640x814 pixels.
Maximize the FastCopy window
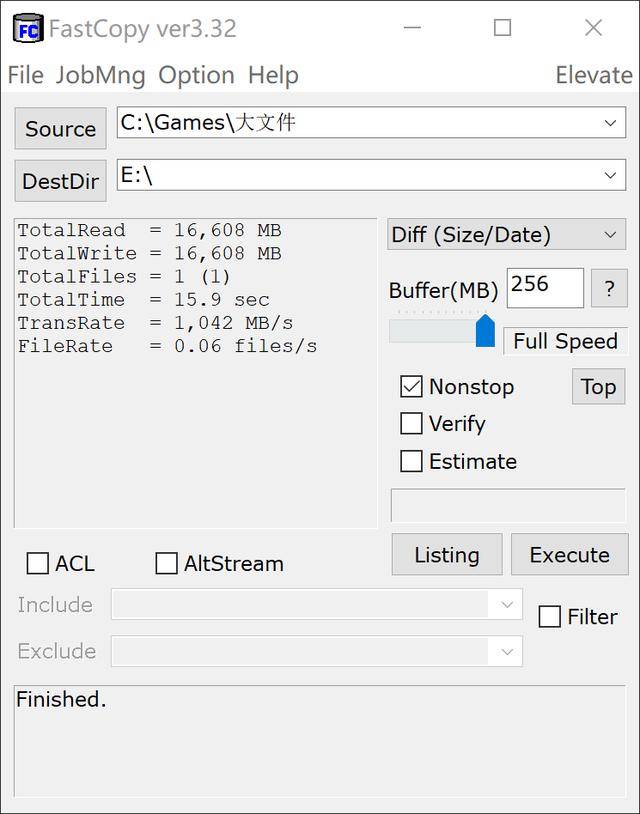[x=502, y=28]
